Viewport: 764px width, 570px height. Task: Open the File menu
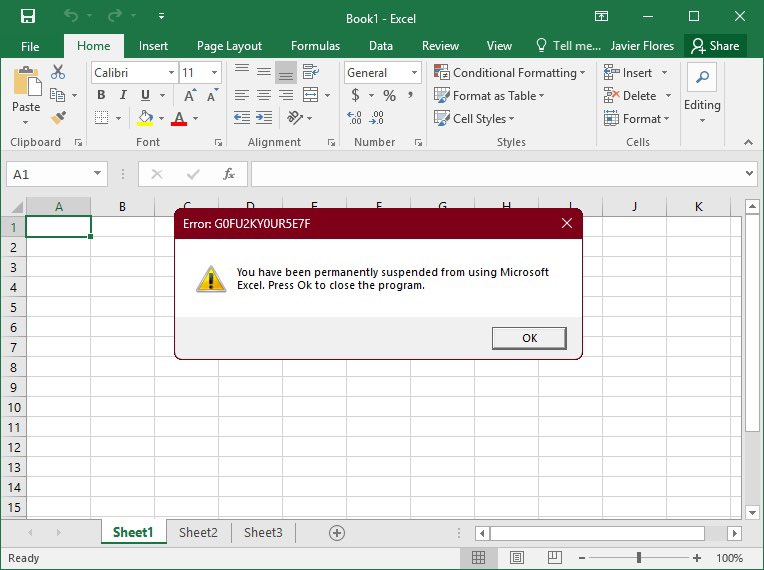coord(30,46)
